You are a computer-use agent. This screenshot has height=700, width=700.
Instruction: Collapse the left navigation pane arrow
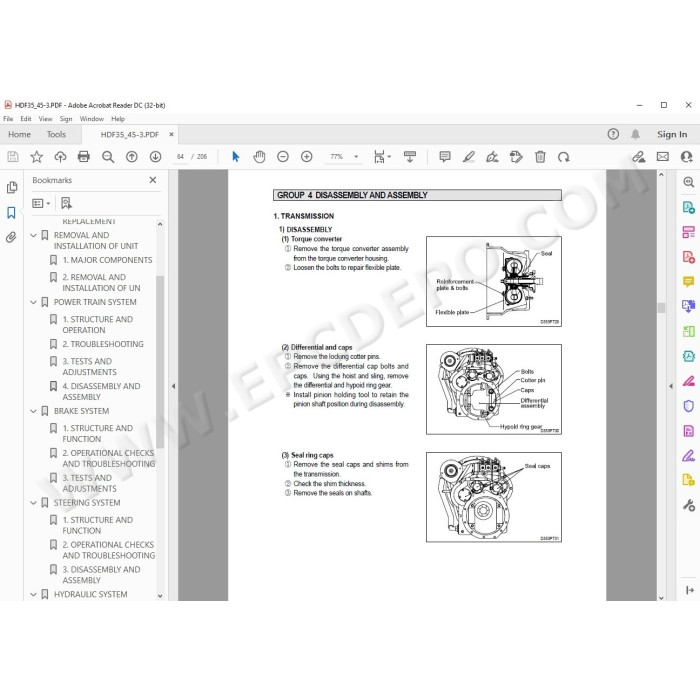click(173, 386)
